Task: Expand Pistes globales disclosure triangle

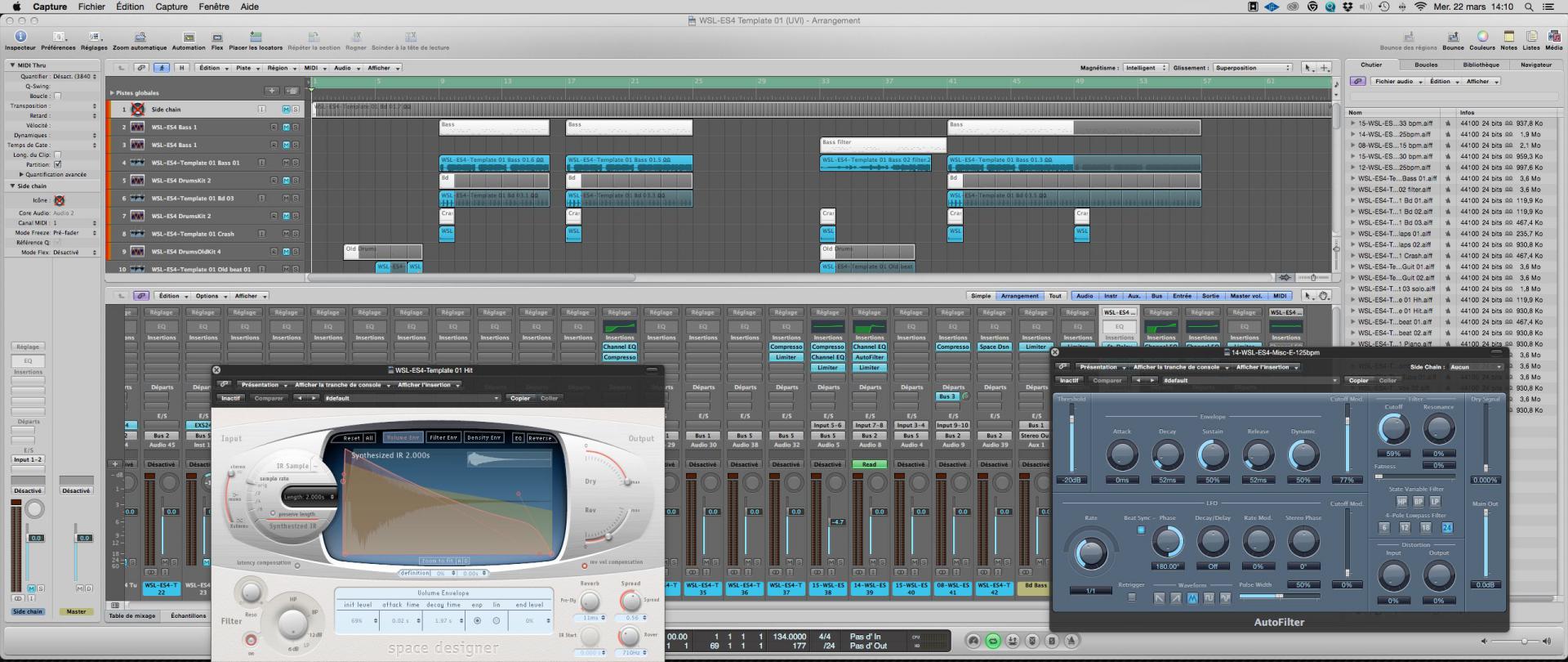Action: coord(112,92)
